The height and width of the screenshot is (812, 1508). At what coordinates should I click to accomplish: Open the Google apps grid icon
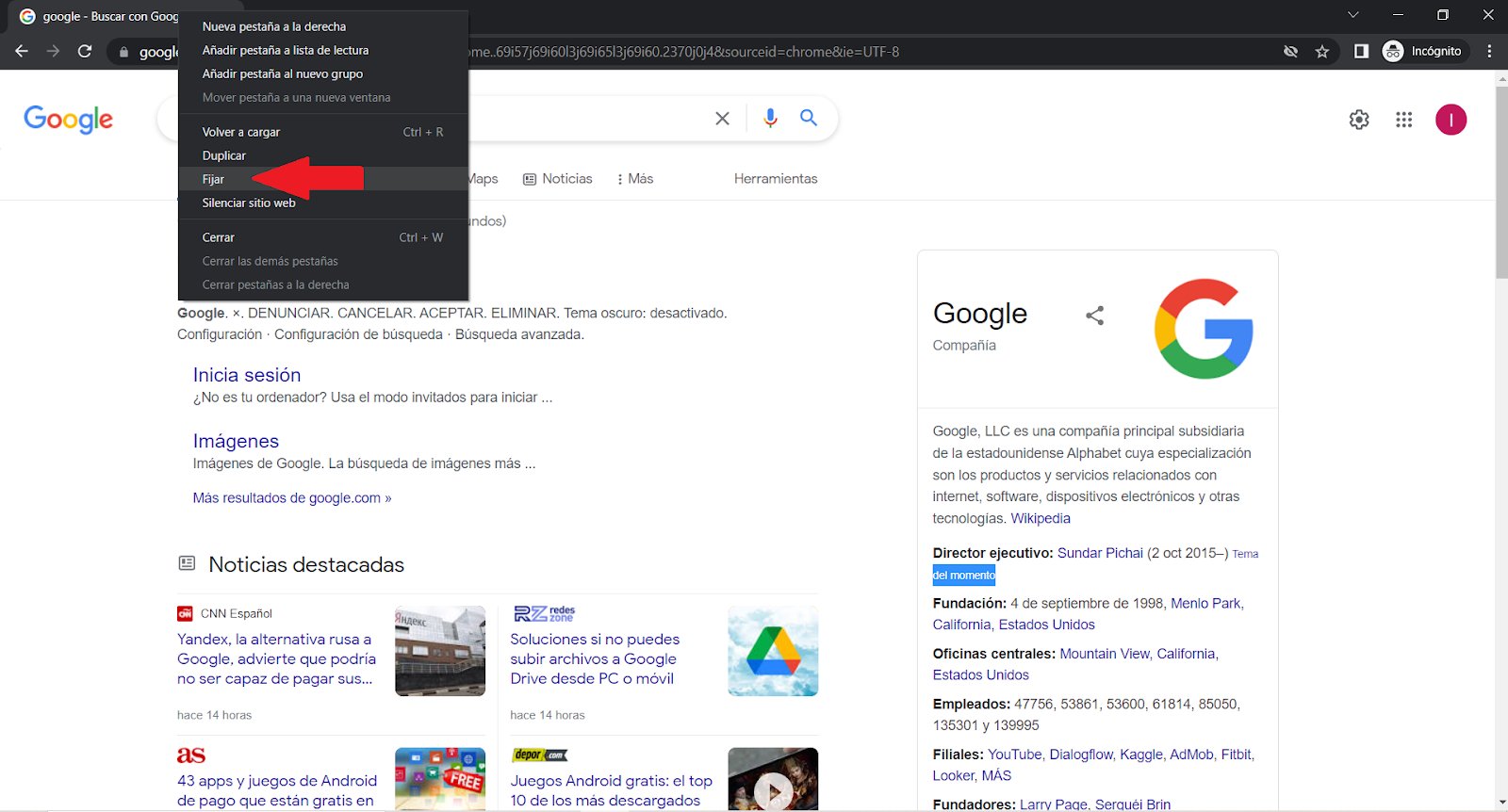click(x=1404, y=120)
